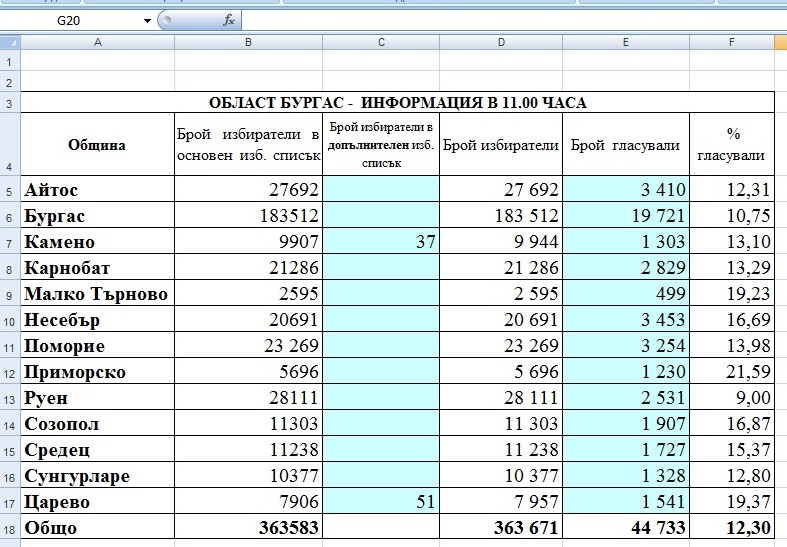787x547 pixels.
Task: Click the additional list value 51 for Царево
Action: pyautogui.click(x=381, y=502)
